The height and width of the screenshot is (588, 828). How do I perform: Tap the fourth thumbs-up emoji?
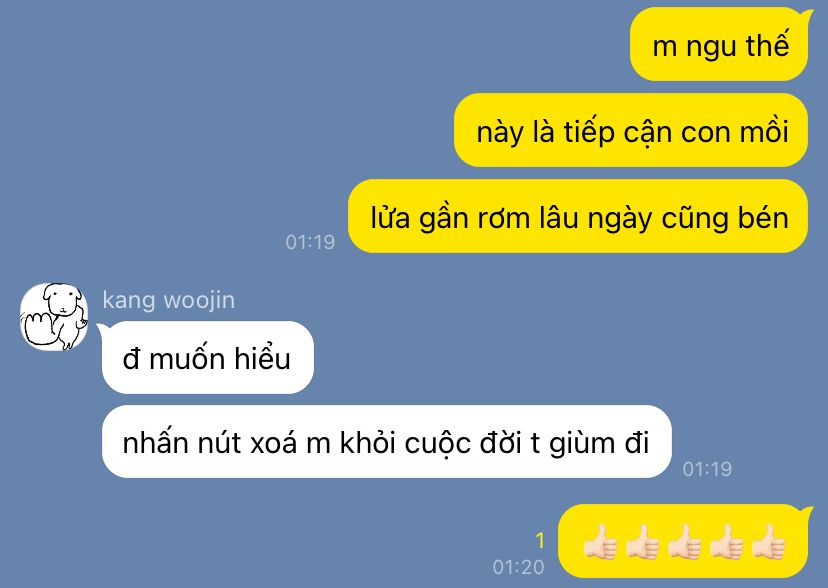point(726,542)
